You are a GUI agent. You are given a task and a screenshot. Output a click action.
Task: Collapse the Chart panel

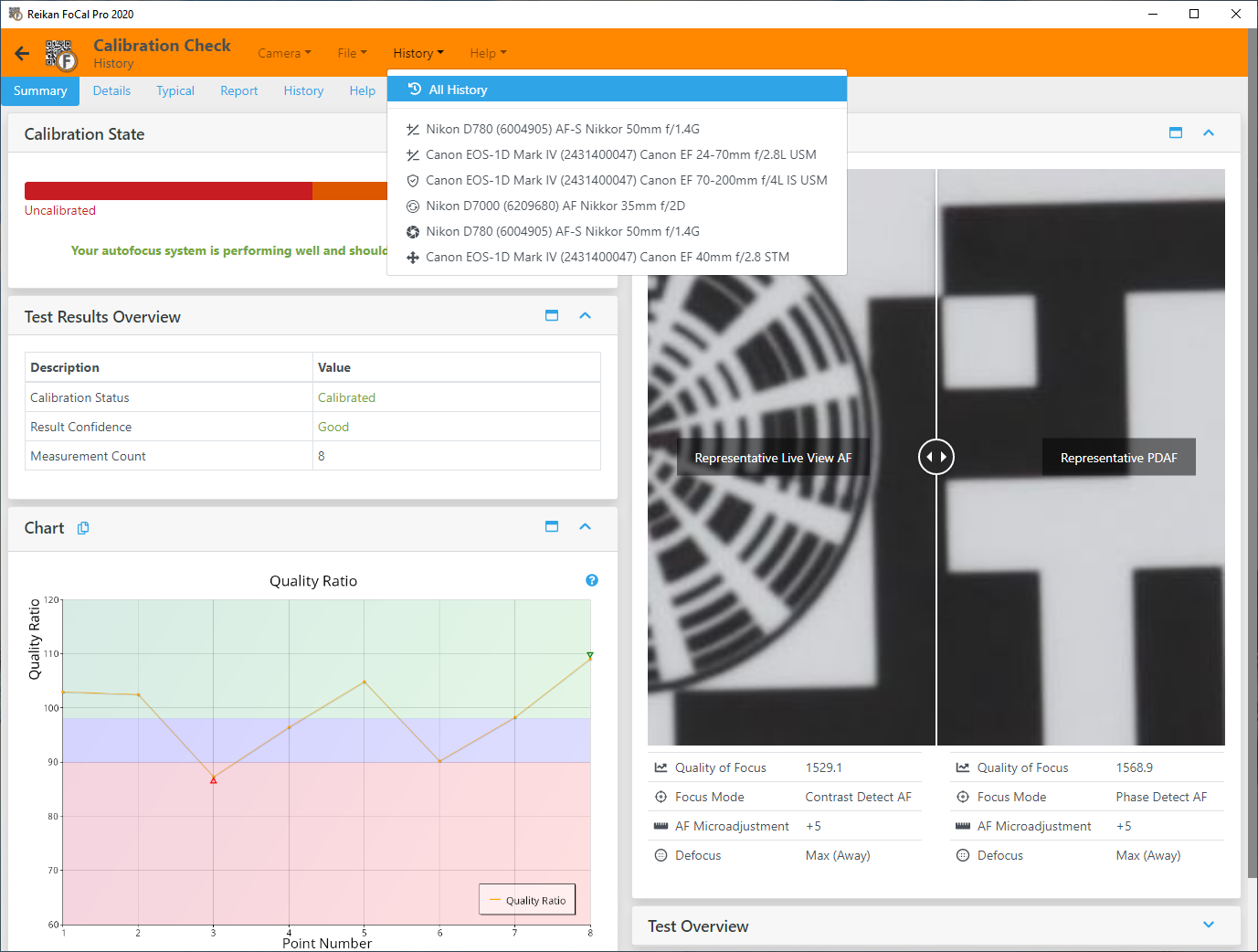tap(586, 526)
